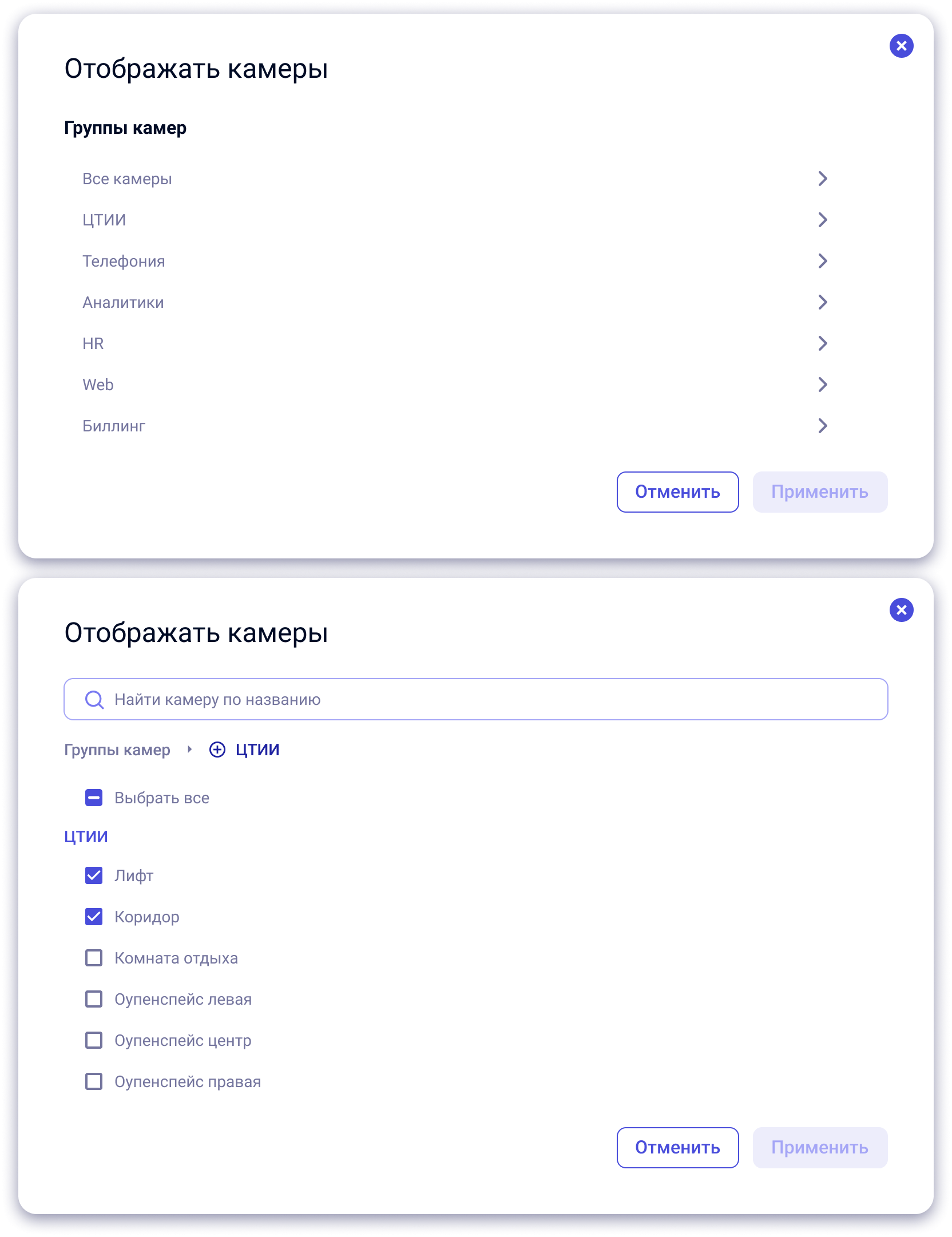Open the Аналитики group arrow
The width and height of the screenshot is (952, 1237).
tap(823, 302)
